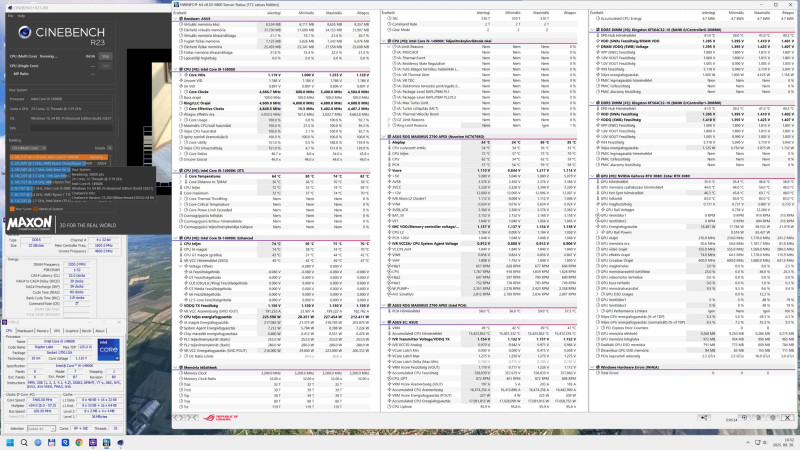Open the Ranking CPU (Multi Core) dropdown

(28, 148)
